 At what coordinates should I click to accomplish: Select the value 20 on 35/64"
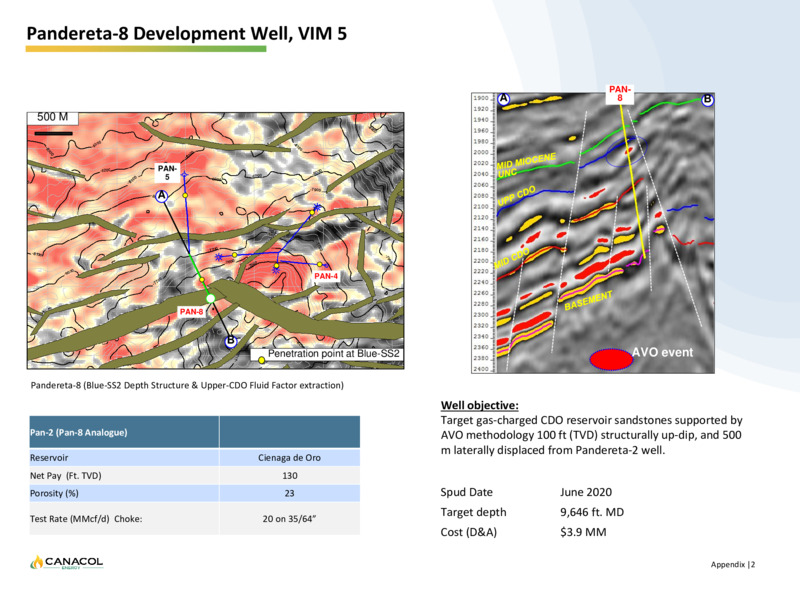[x=289, y=519]
